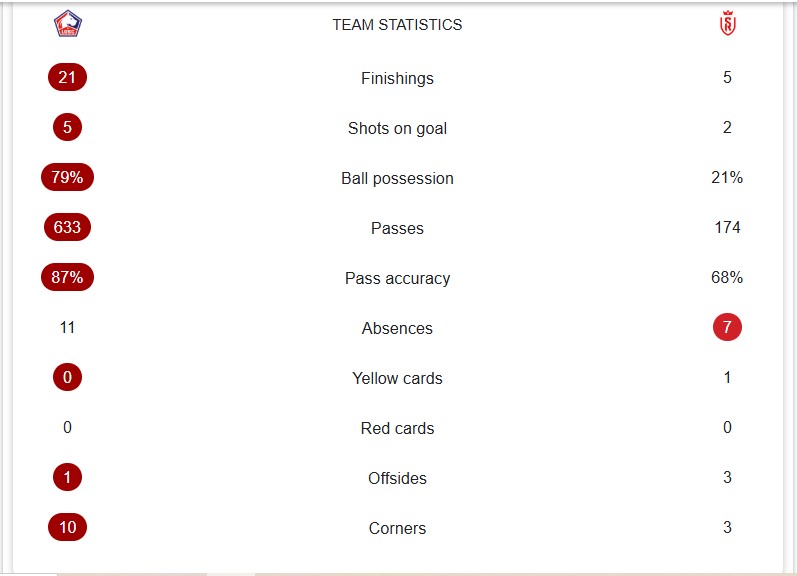Select the 21 finishings badge
The image size is (797, 576).
point(68,77)
